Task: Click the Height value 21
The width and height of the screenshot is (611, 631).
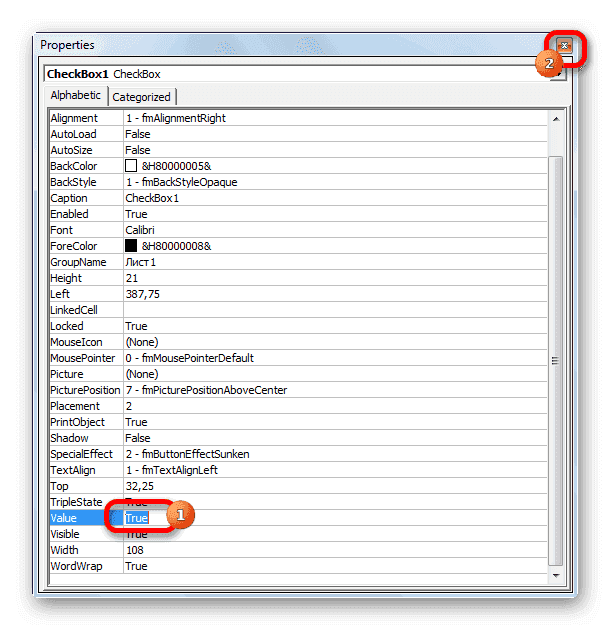Action: [x=132, y=278]
